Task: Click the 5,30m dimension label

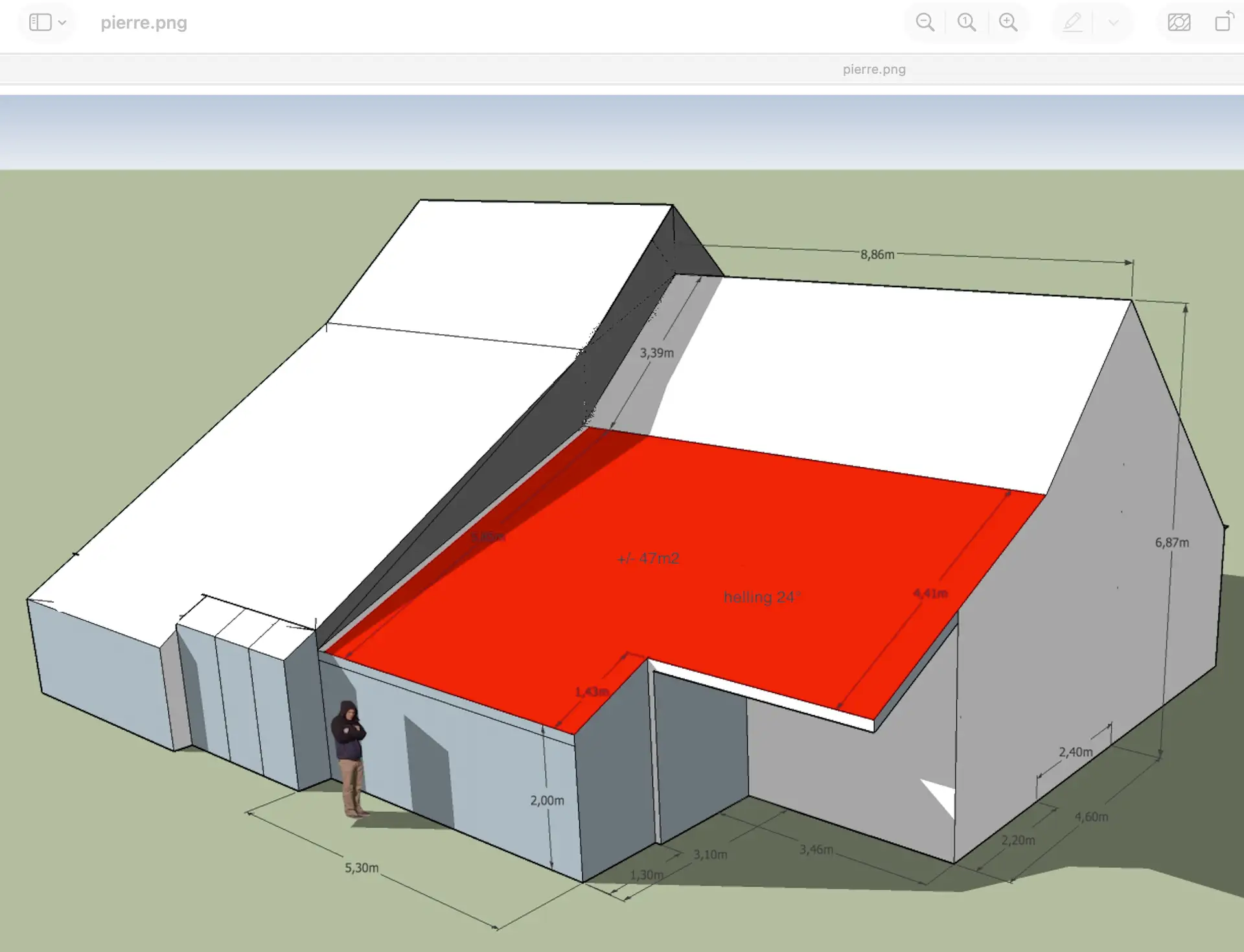Action: click(x=362, y=868)
